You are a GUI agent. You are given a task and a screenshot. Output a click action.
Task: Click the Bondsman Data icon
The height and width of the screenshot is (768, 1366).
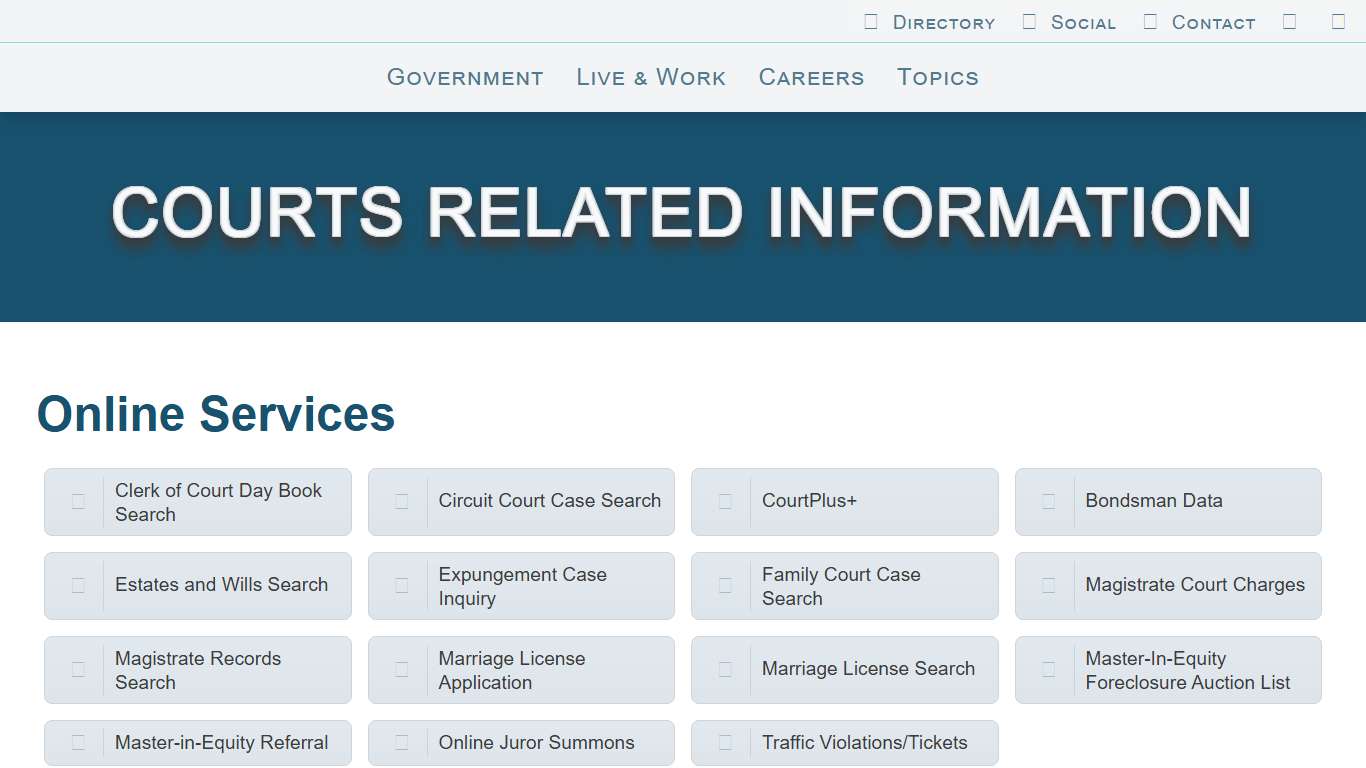tap(1048, 501)
